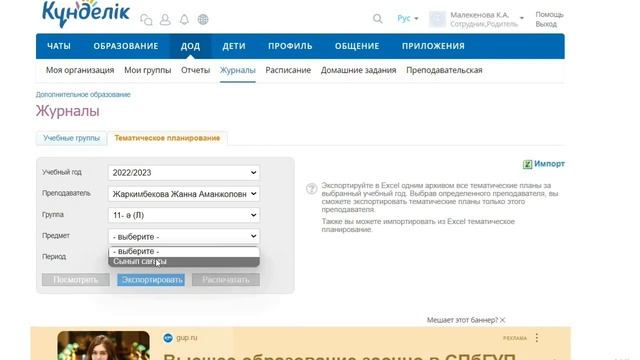This screenshot has height=360, width=640.
Task: Click the globe icon in the header
Action: (x=203, y=19)
